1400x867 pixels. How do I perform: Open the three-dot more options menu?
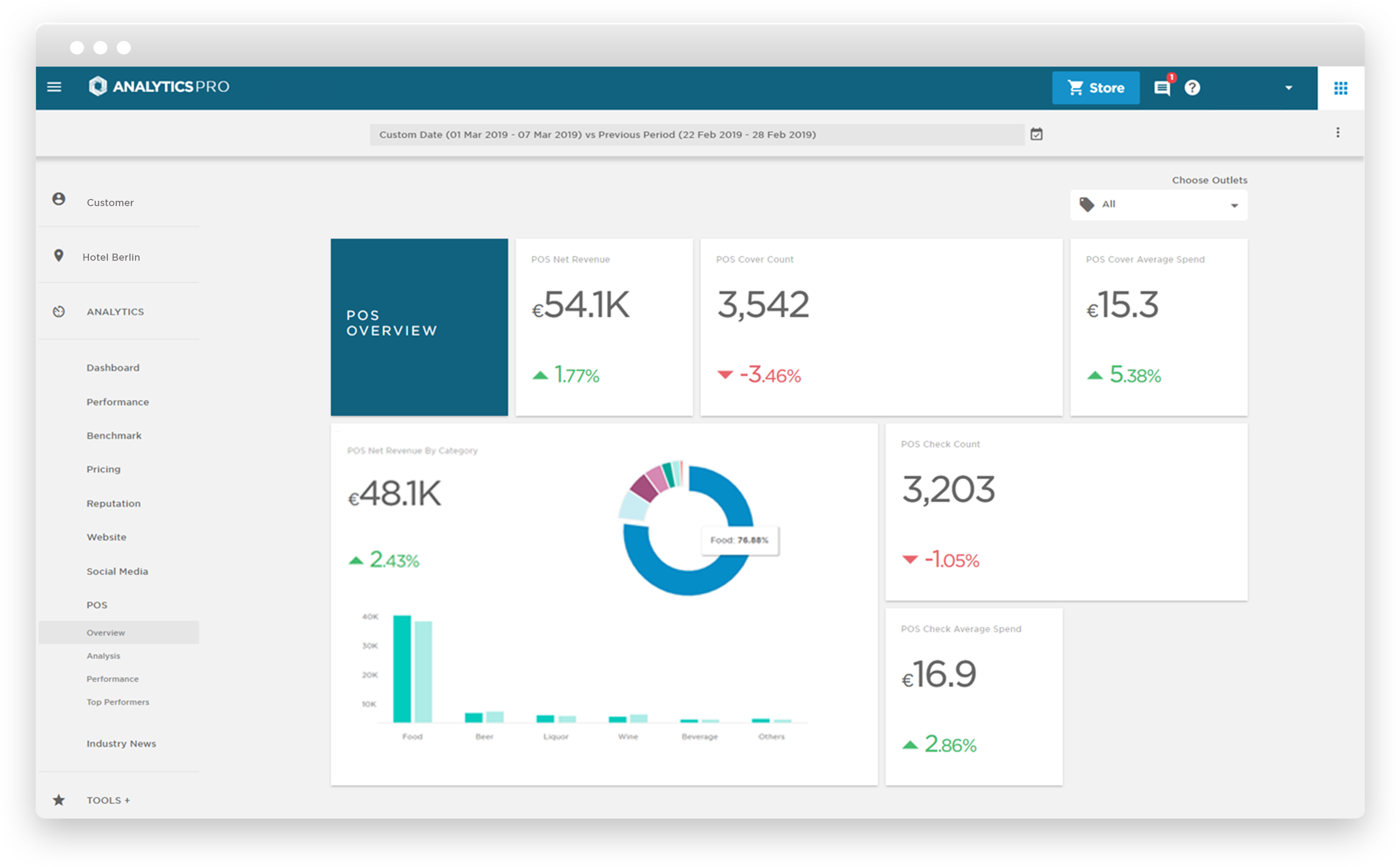[1338, 133]
